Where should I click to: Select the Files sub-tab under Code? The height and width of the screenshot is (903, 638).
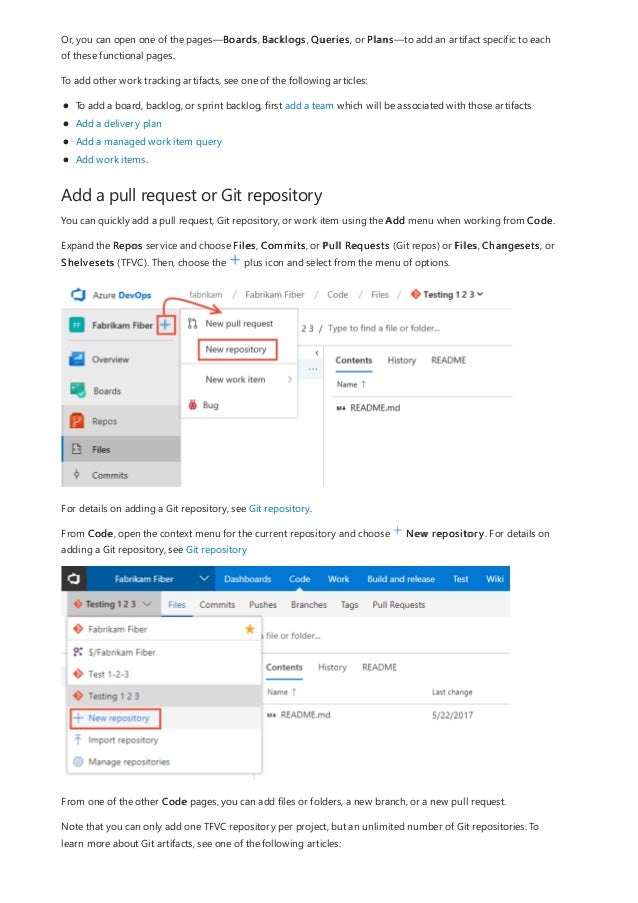[177, 605]
